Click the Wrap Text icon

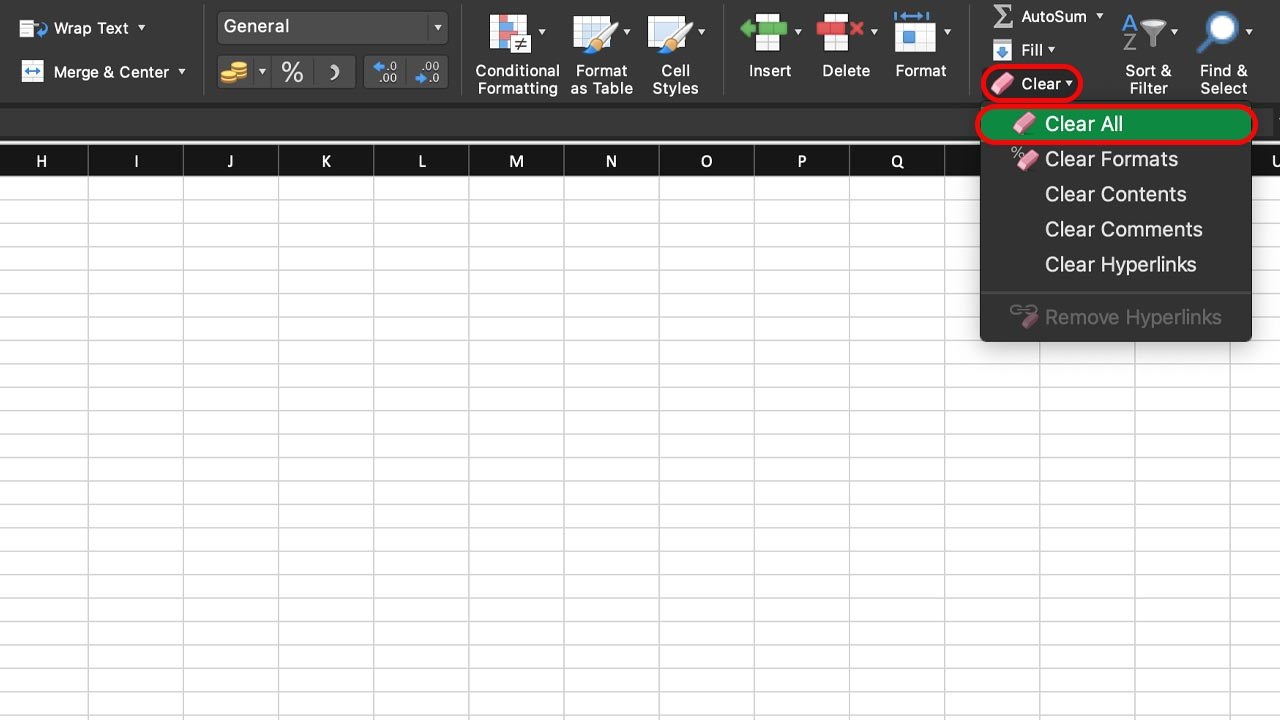coord(33,28)
